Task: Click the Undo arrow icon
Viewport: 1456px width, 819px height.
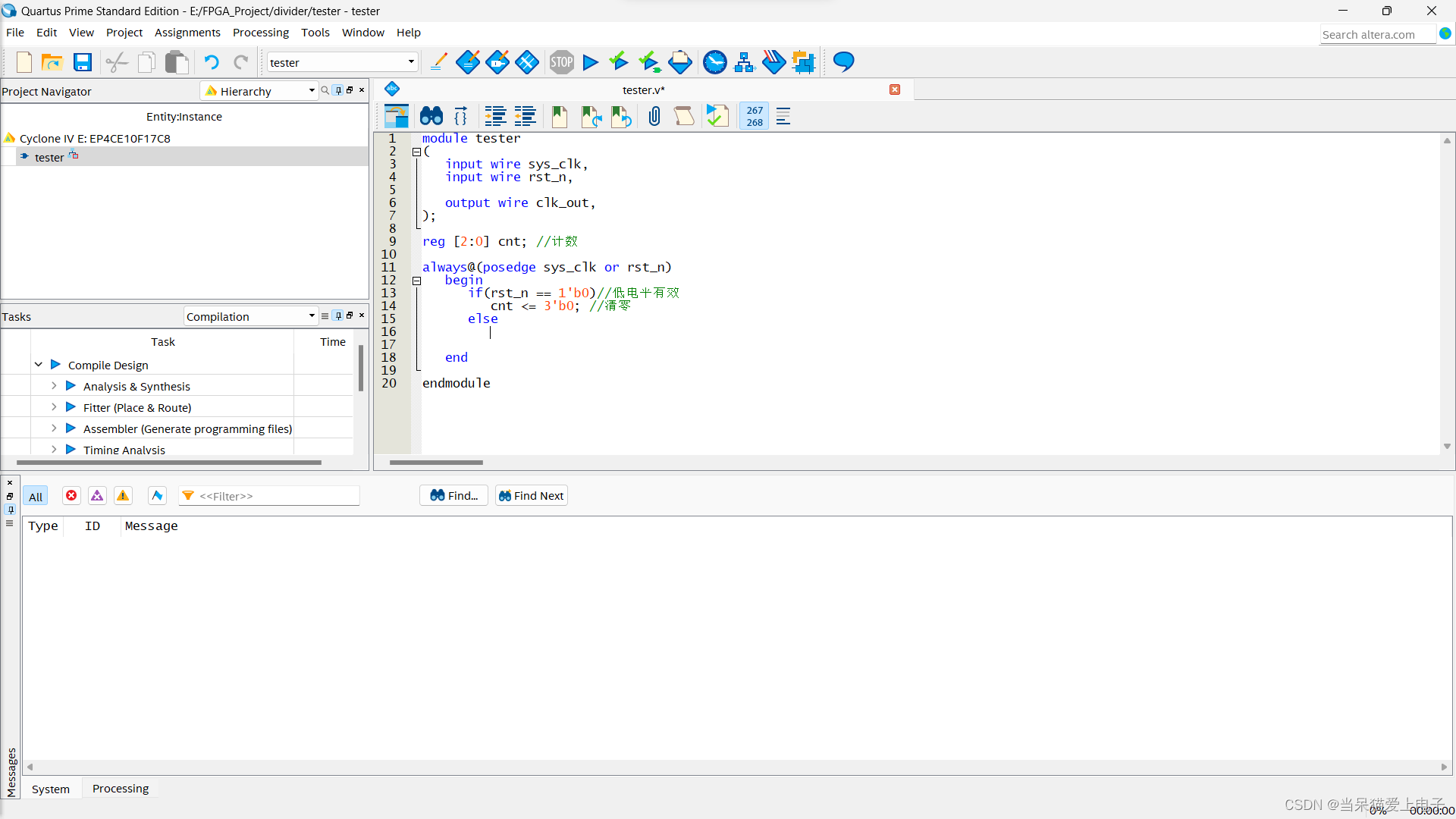Action: click(x=211, y=62)
